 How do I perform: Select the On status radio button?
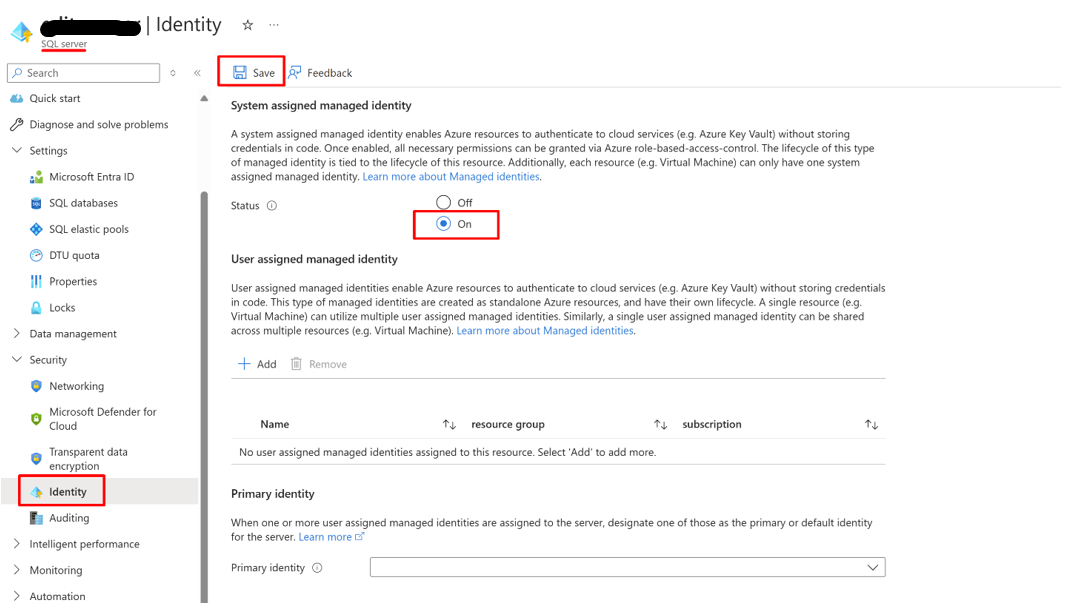440,224
